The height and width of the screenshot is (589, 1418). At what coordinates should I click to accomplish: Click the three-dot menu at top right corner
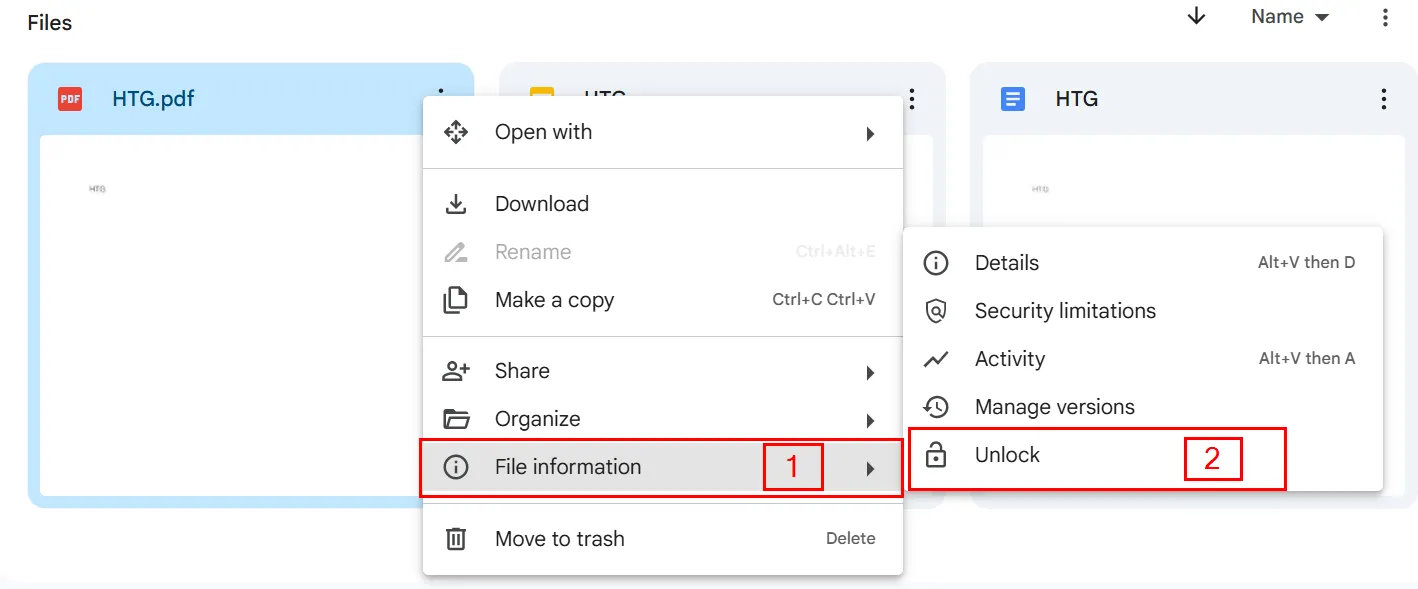pos(1384,16)
